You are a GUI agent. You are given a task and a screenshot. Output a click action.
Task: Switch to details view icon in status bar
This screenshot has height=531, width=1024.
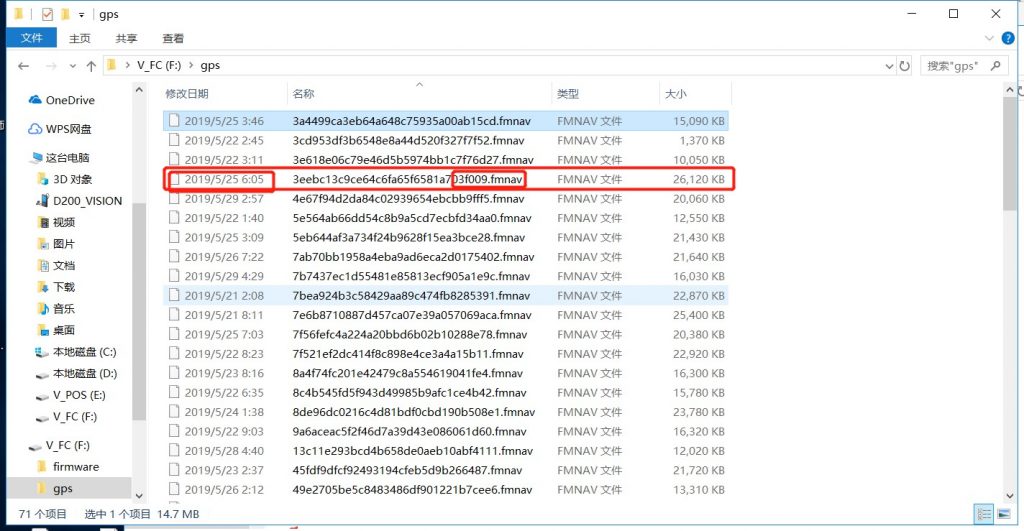(x=984, y=514)
